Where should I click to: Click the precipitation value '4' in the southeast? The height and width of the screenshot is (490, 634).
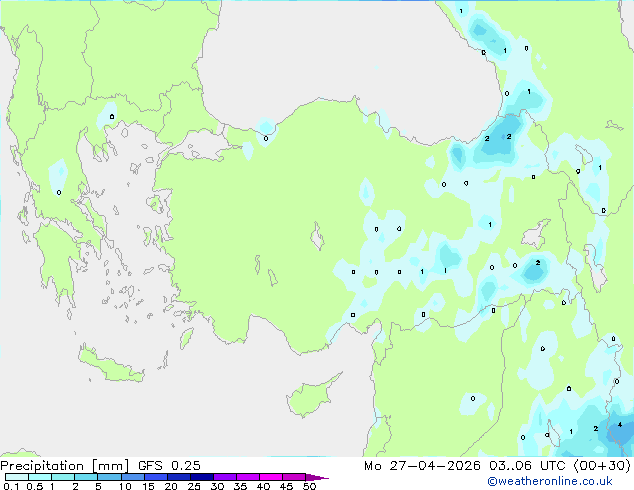tap(619, 425)
